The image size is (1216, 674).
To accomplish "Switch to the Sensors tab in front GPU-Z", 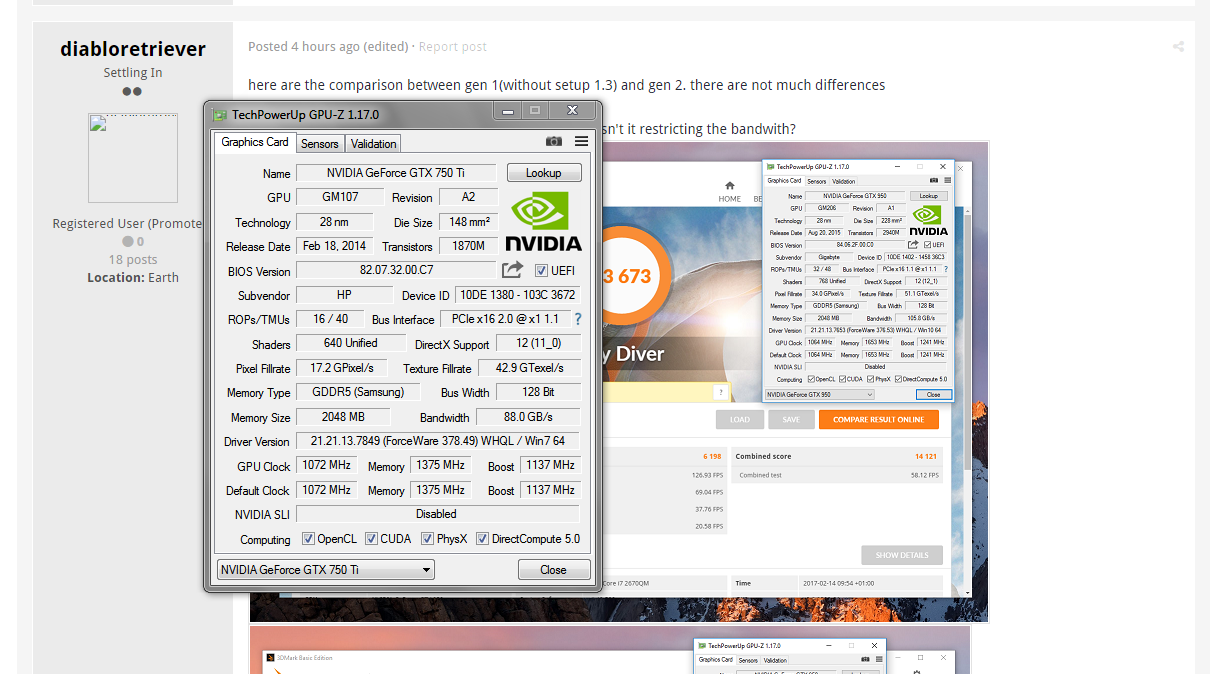I will click(320, 144).
